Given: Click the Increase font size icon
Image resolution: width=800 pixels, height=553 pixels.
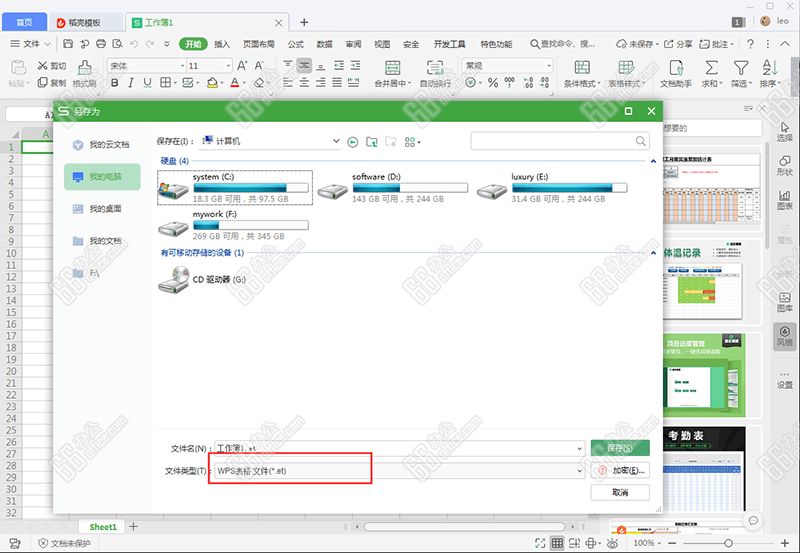Looking at the screenshot, I should 242,65.
